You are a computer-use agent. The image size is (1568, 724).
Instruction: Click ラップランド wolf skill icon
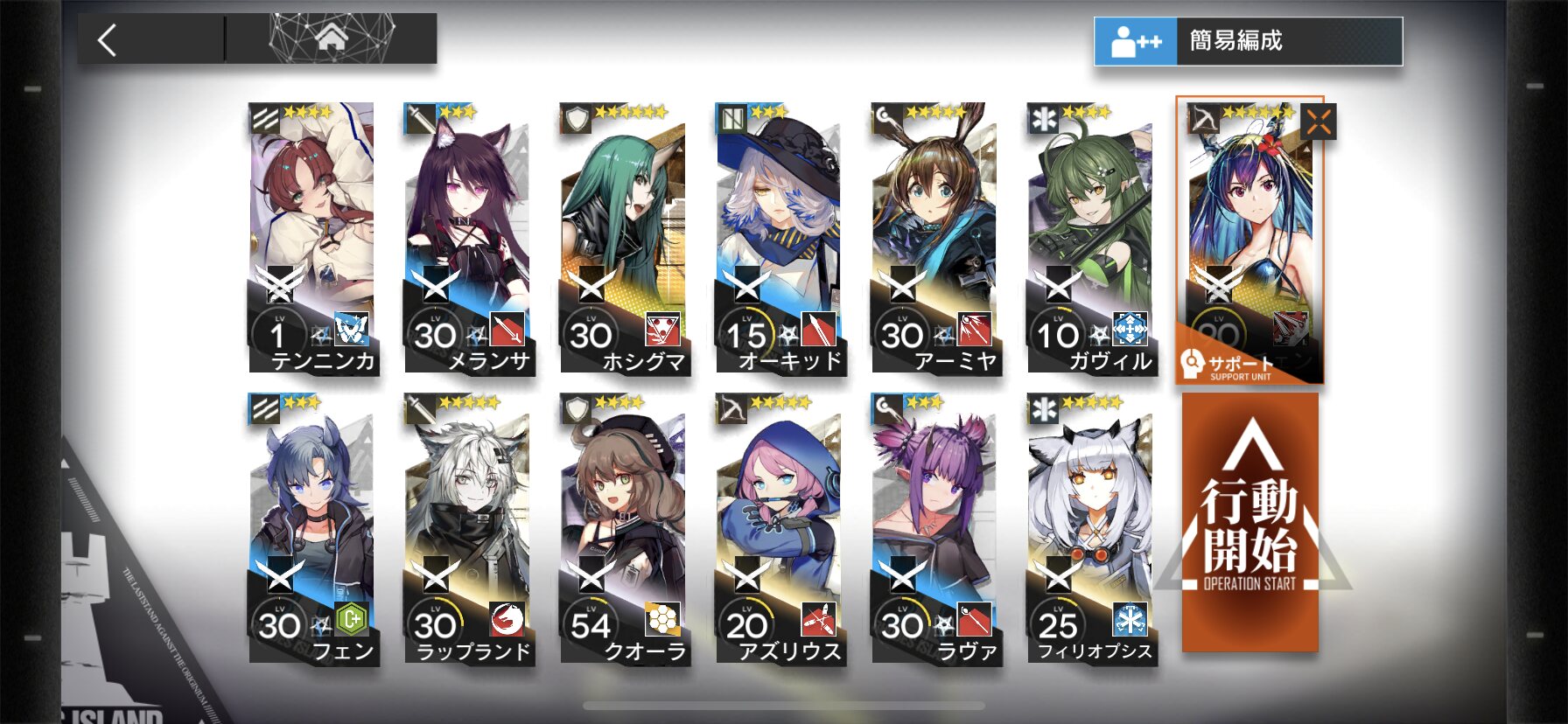coord(507,620)
